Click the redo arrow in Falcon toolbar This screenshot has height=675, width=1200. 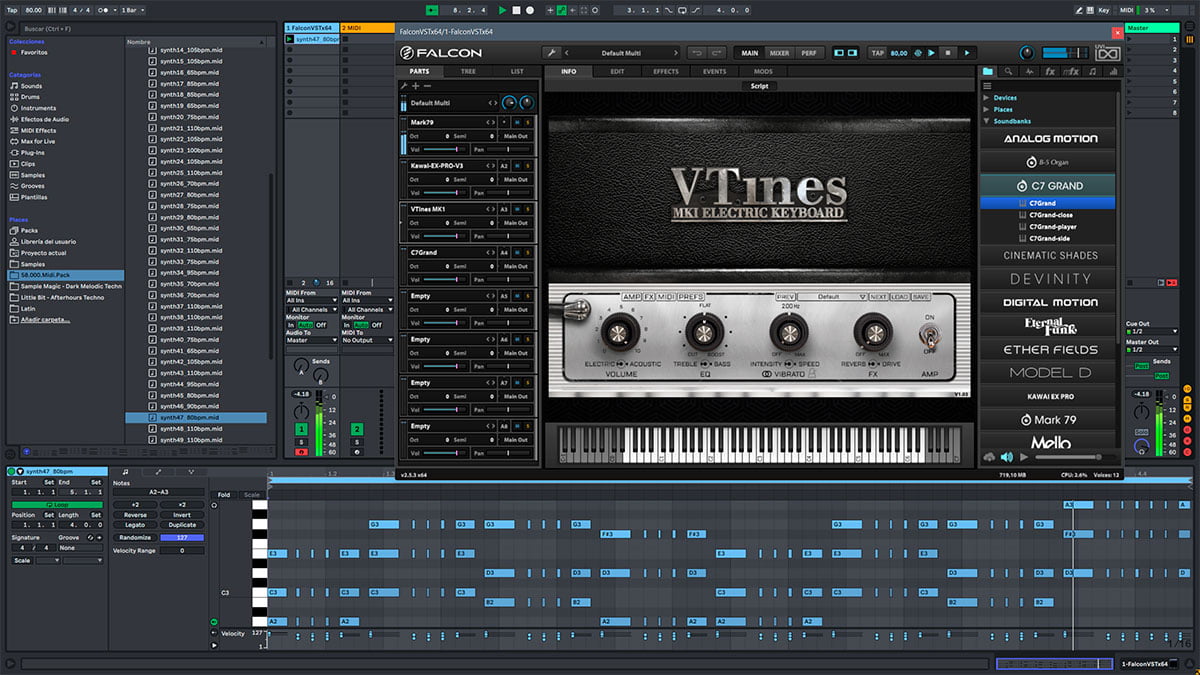717,53
